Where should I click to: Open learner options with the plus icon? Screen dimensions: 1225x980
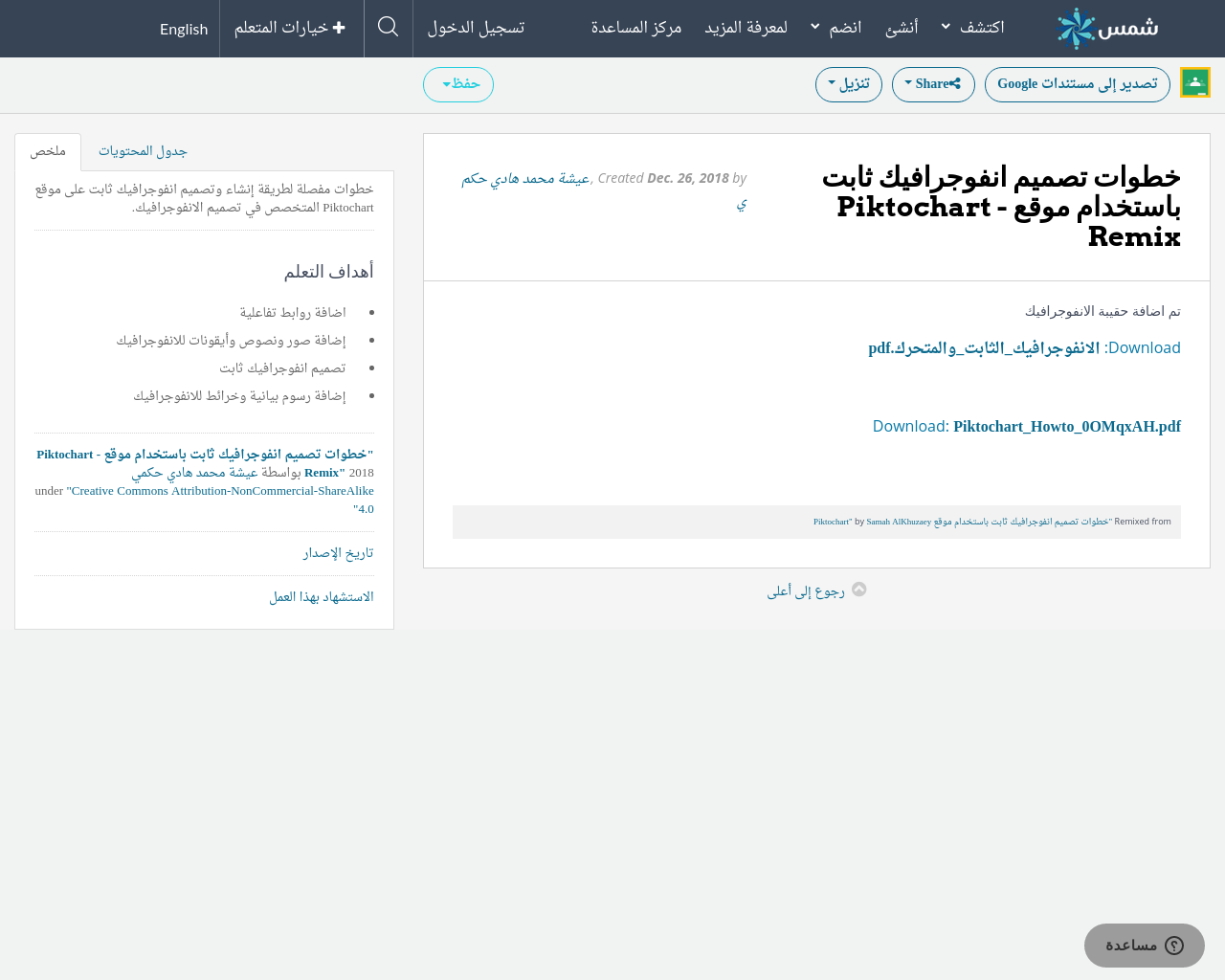click(290, 28)
